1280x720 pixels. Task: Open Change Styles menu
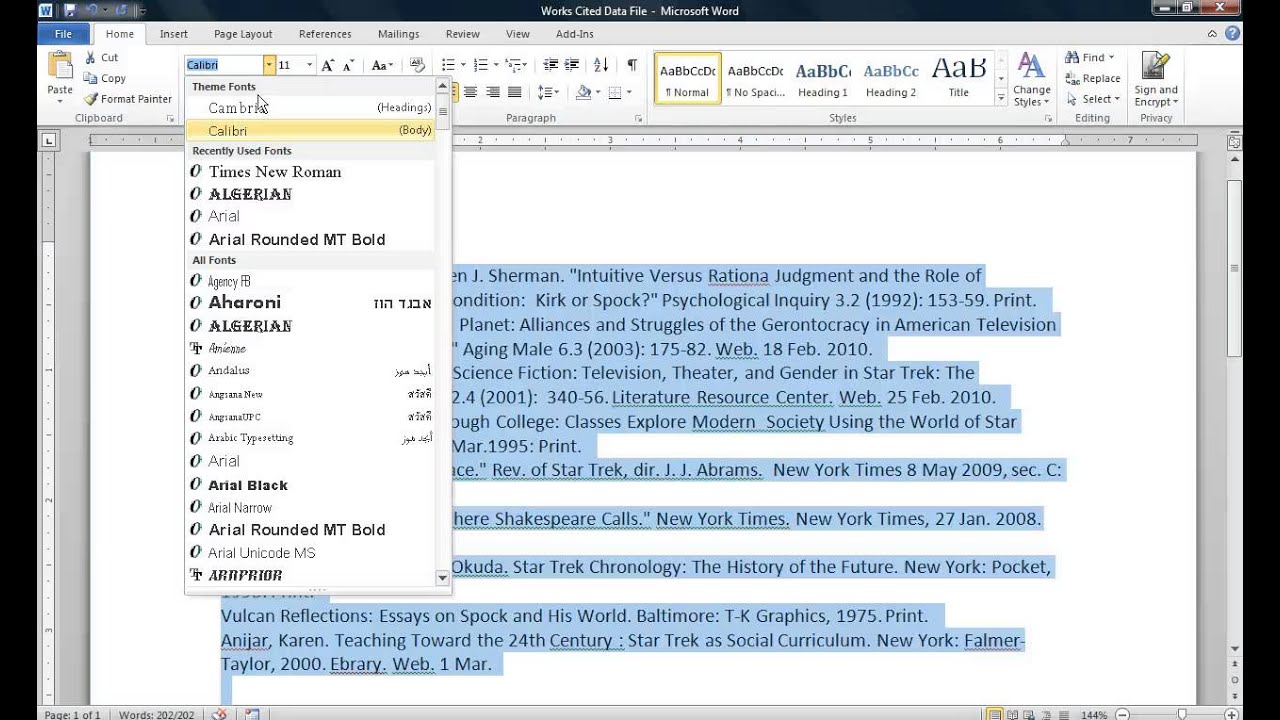click(x=1031, y=80)
